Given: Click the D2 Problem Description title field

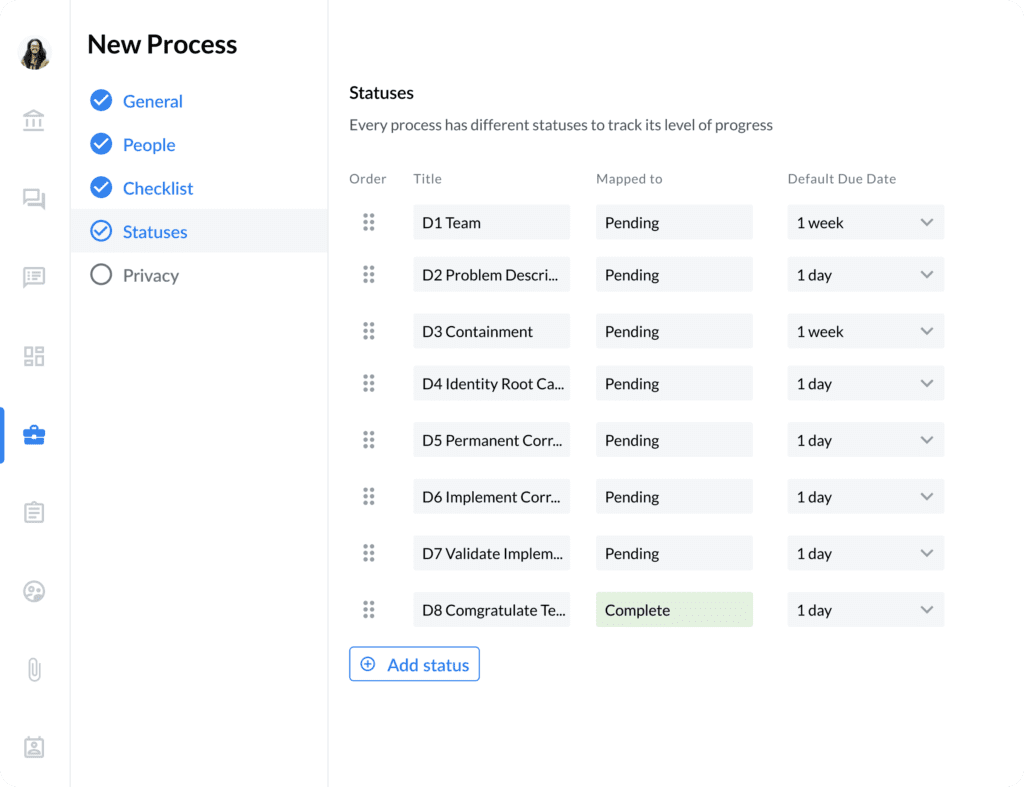Looking at the screenshot, I should click(491, 275).
